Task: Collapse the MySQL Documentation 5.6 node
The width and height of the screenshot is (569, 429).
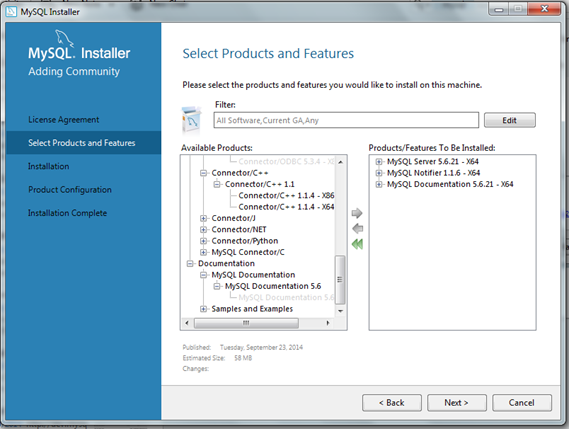Action: (x=217, y=286)
